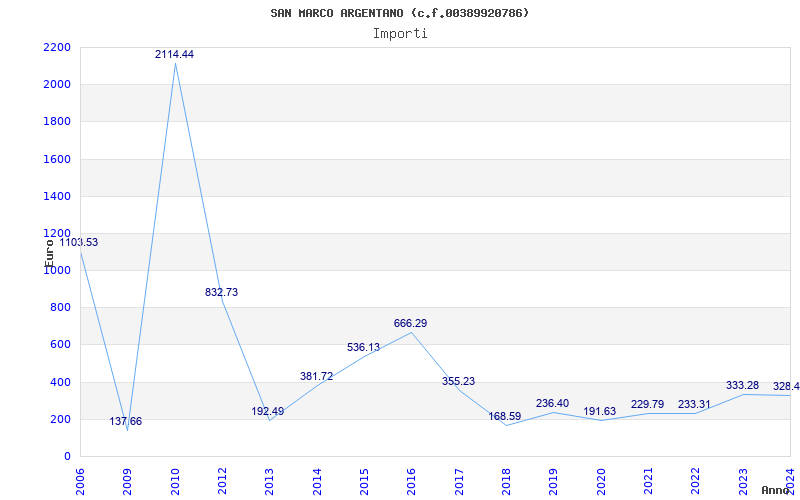Click the 2018 year axis label

click(x=506, y=482)
